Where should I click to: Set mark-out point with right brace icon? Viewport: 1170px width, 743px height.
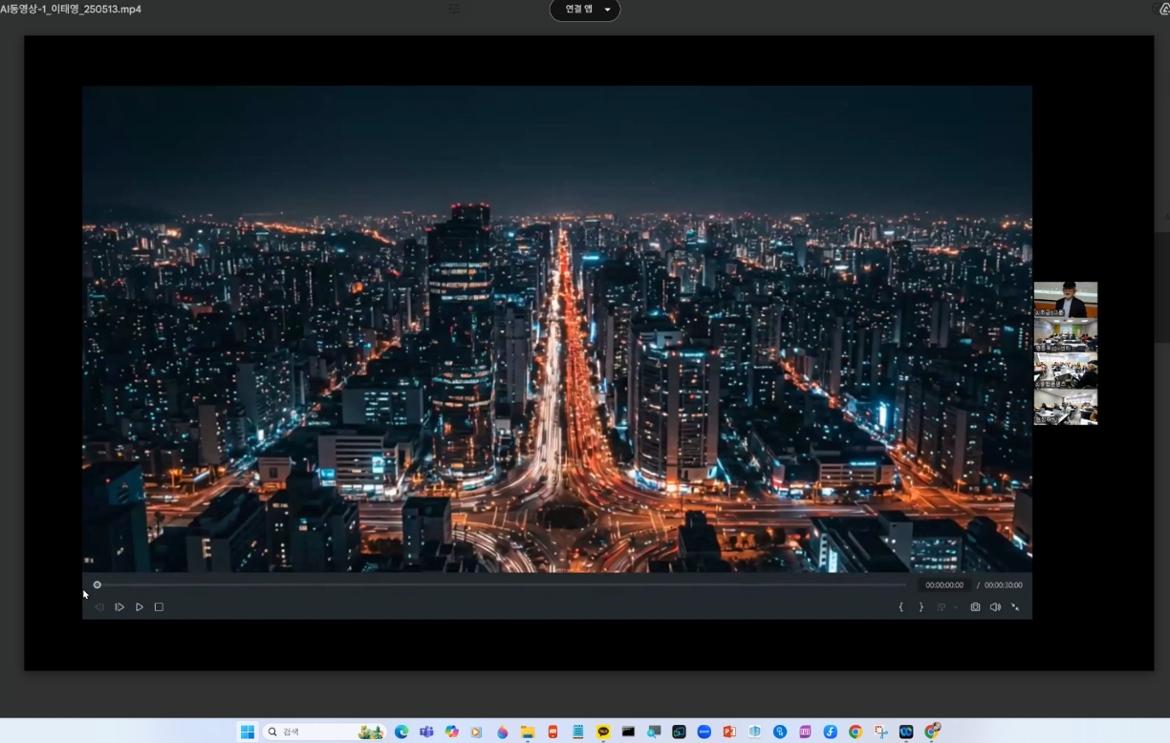(x=921, y=607)
